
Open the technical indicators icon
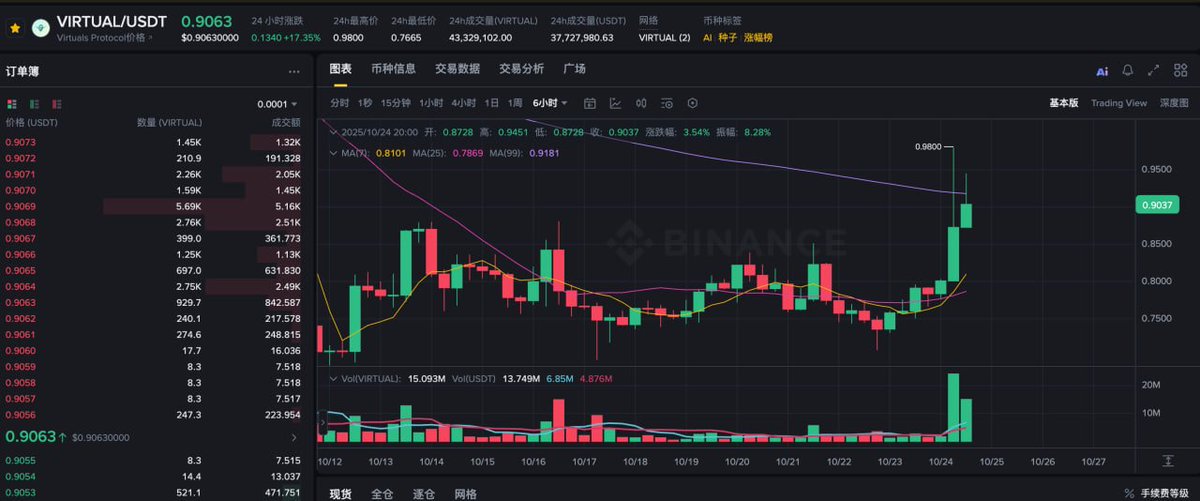click(x=666, y=103)
